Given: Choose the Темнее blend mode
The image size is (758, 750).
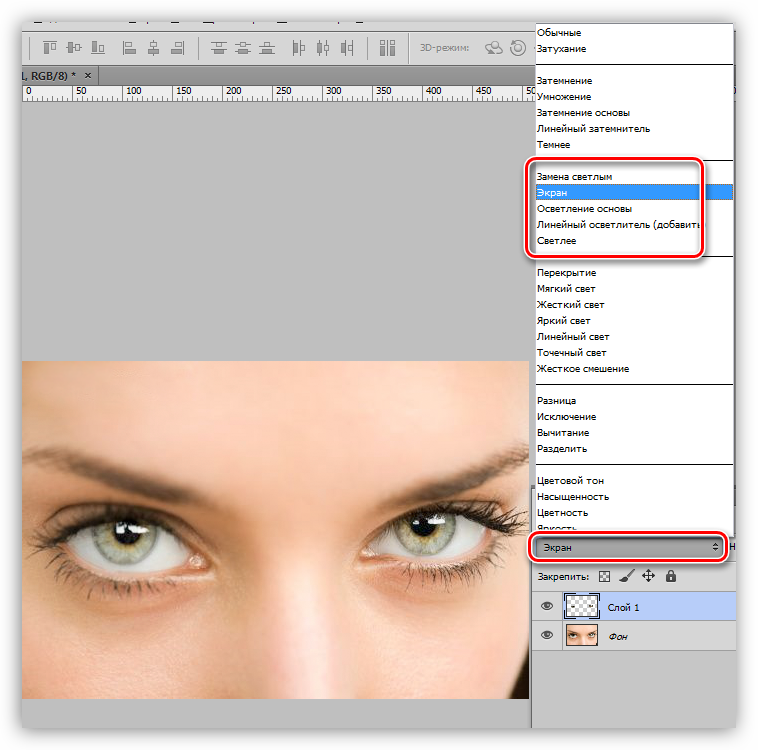Looking at the screenshot, I should click(x=553, y=144).
